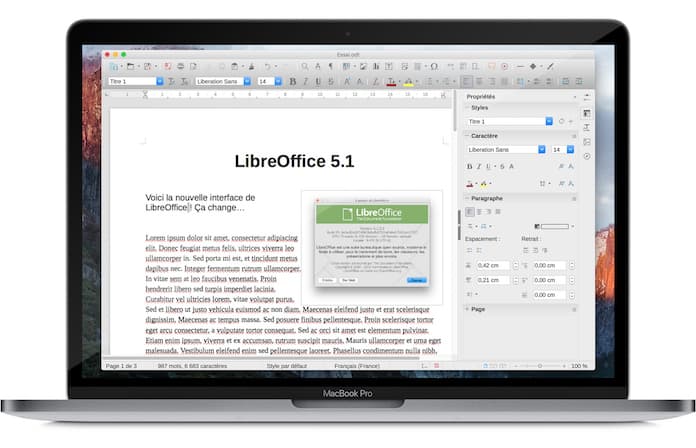
Task: Click the Fermer button in About dialog
Action: click(416, 280)
